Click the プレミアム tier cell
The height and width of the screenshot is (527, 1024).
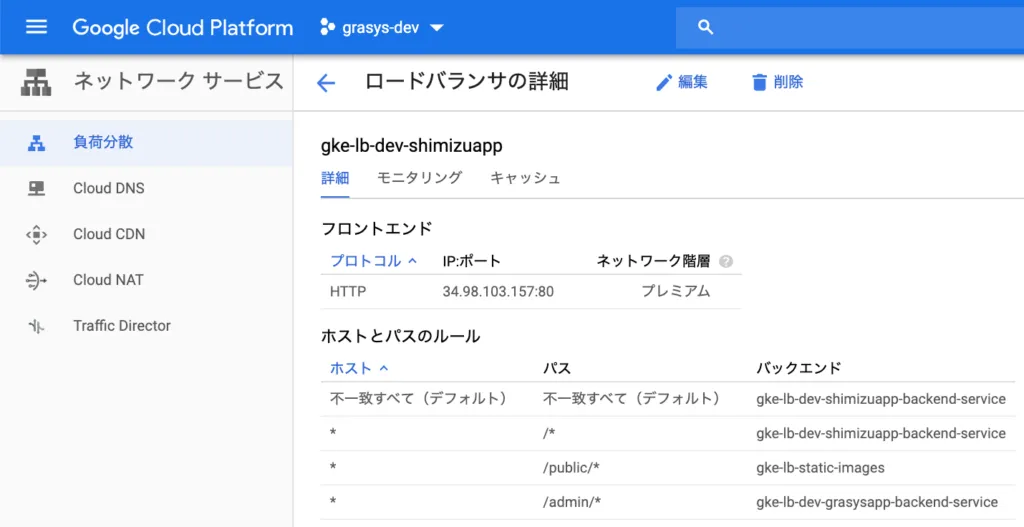[675, 291]
